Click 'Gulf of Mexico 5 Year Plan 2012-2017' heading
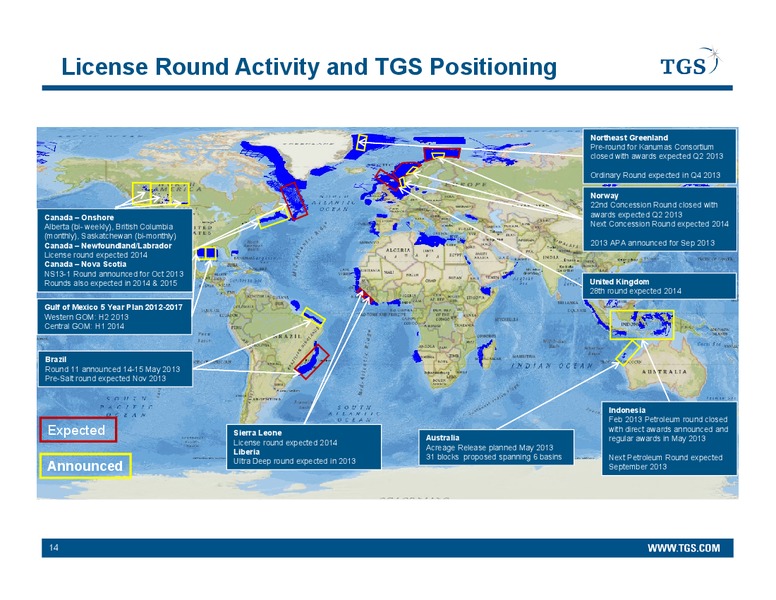This screenshot has height=600, width=776. pos(113,307)
